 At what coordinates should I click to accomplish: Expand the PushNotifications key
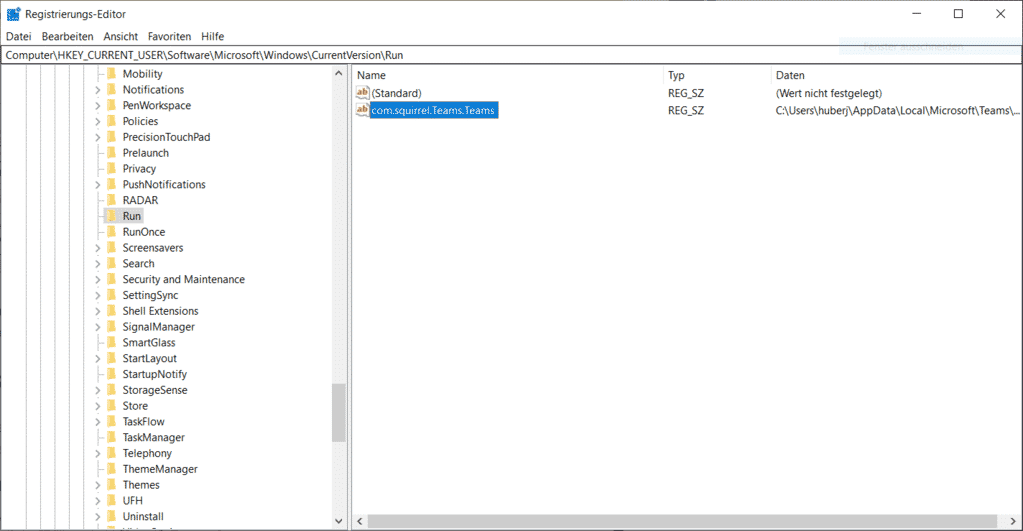pyautogui.click(x=98, y=185)
